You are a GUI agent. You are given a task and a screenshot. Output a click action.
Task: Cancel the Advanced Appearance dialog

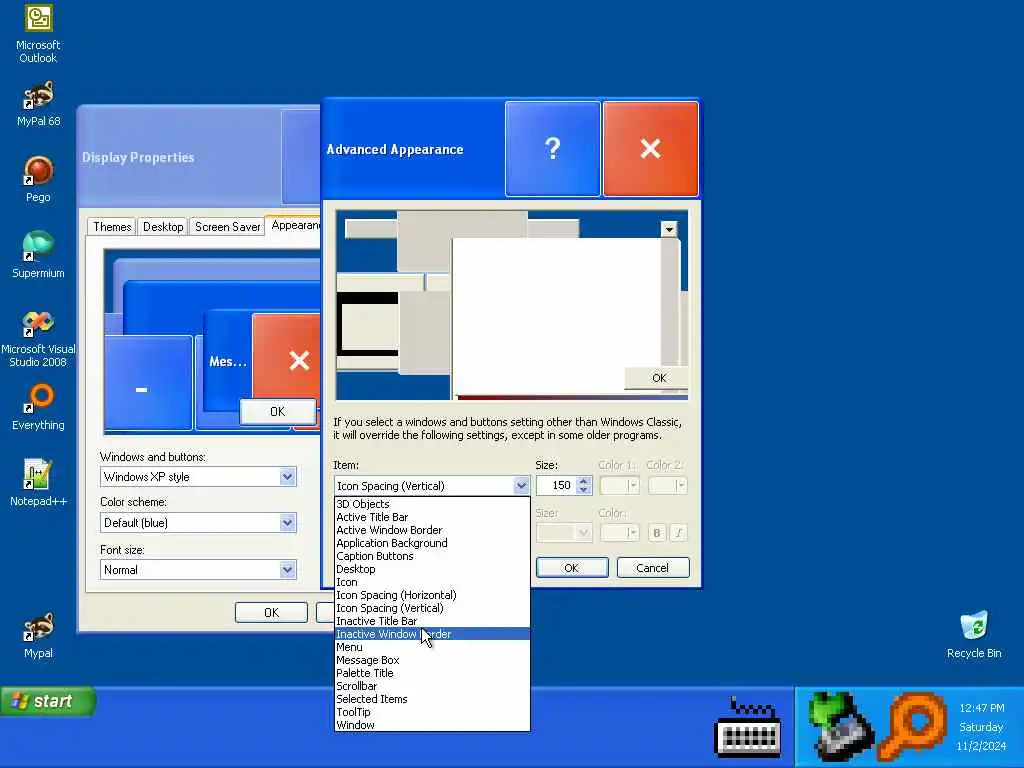652,568
